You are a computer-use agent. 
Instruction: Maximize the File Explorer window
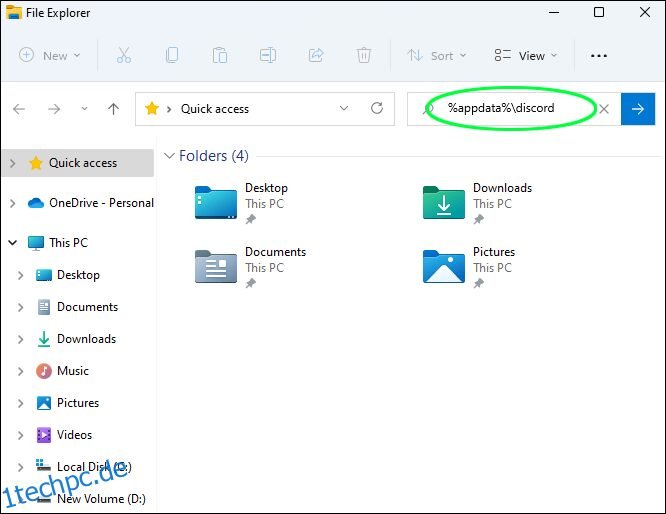tap(598, 12)
